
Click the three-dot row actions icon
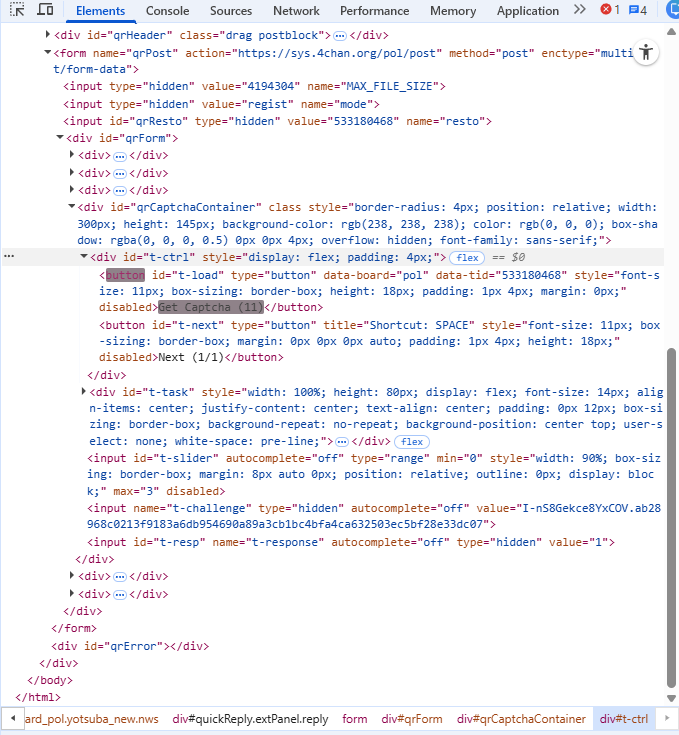[9, 256]
